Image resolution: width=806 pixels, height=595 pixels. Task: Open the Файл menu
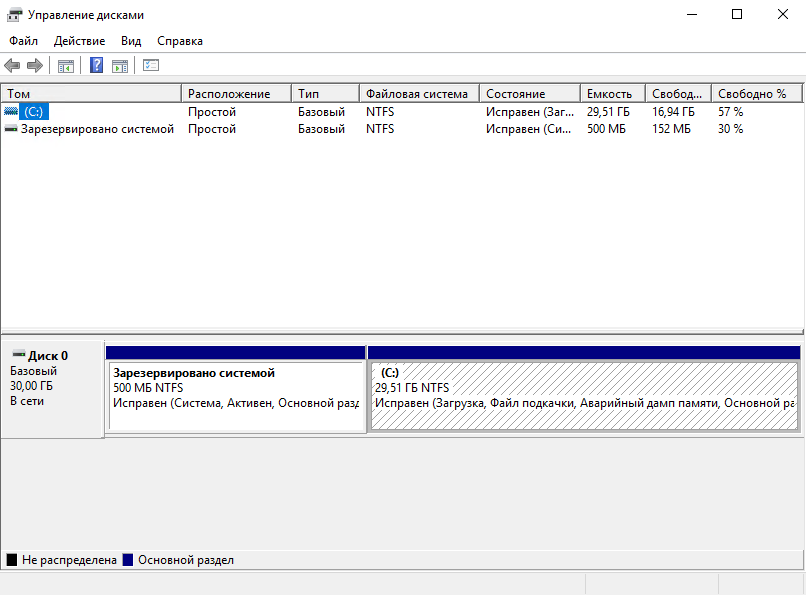click(x=23, y=41)
